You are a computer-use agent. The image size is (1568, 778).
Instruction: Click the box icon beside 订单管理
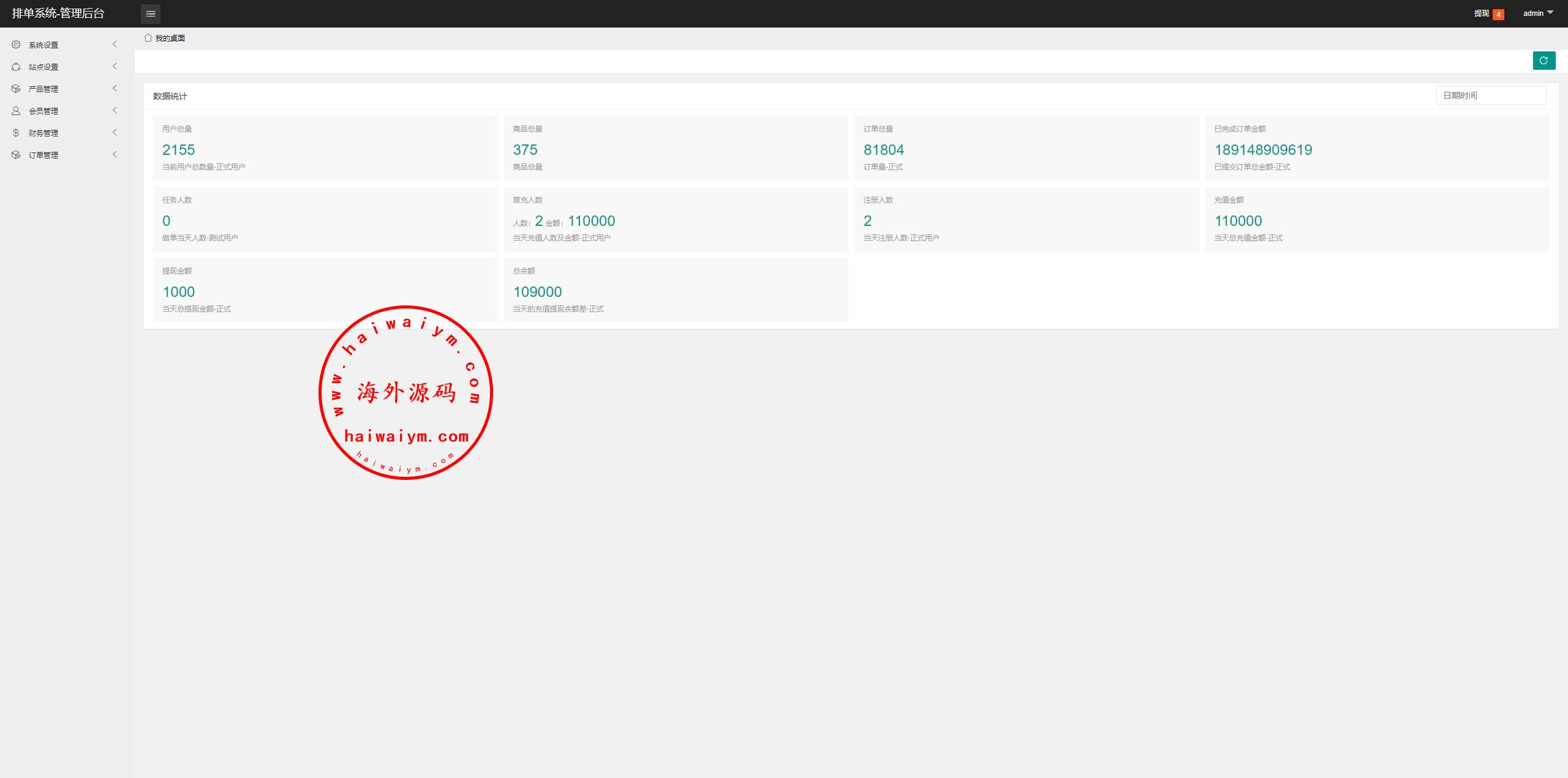pyautogui.click(x=16, y=155)
